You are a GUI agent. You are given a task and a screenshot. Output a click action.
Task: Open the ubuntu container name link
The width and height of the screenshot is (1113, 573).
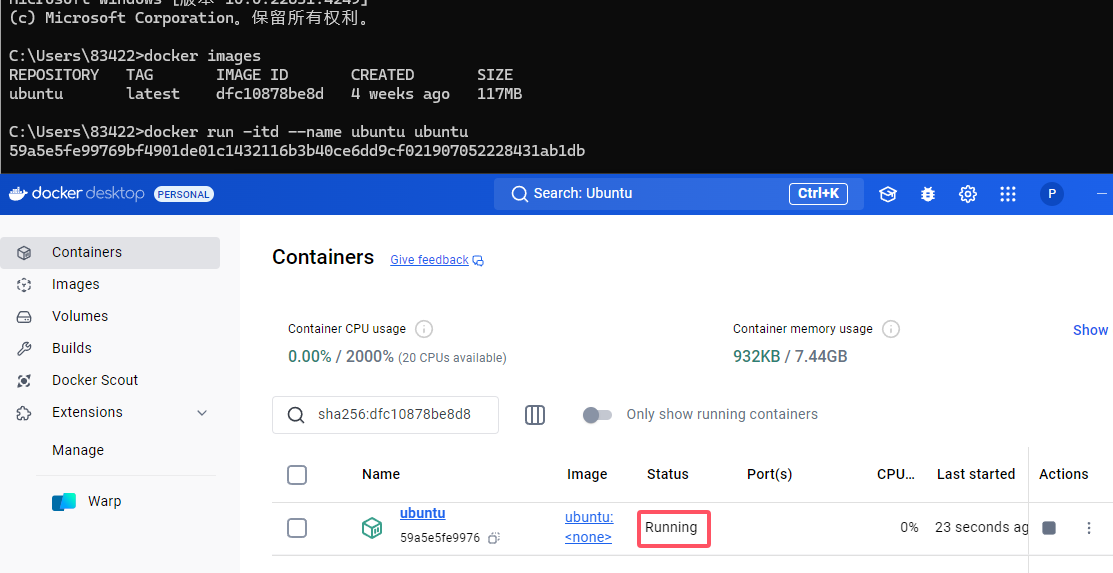[422, 513]
